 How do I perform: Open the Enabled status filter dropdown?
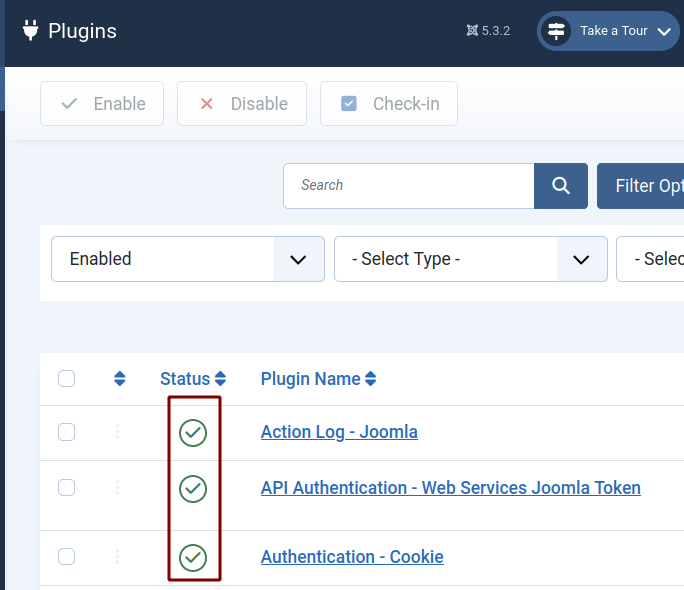tap(188, 259)
